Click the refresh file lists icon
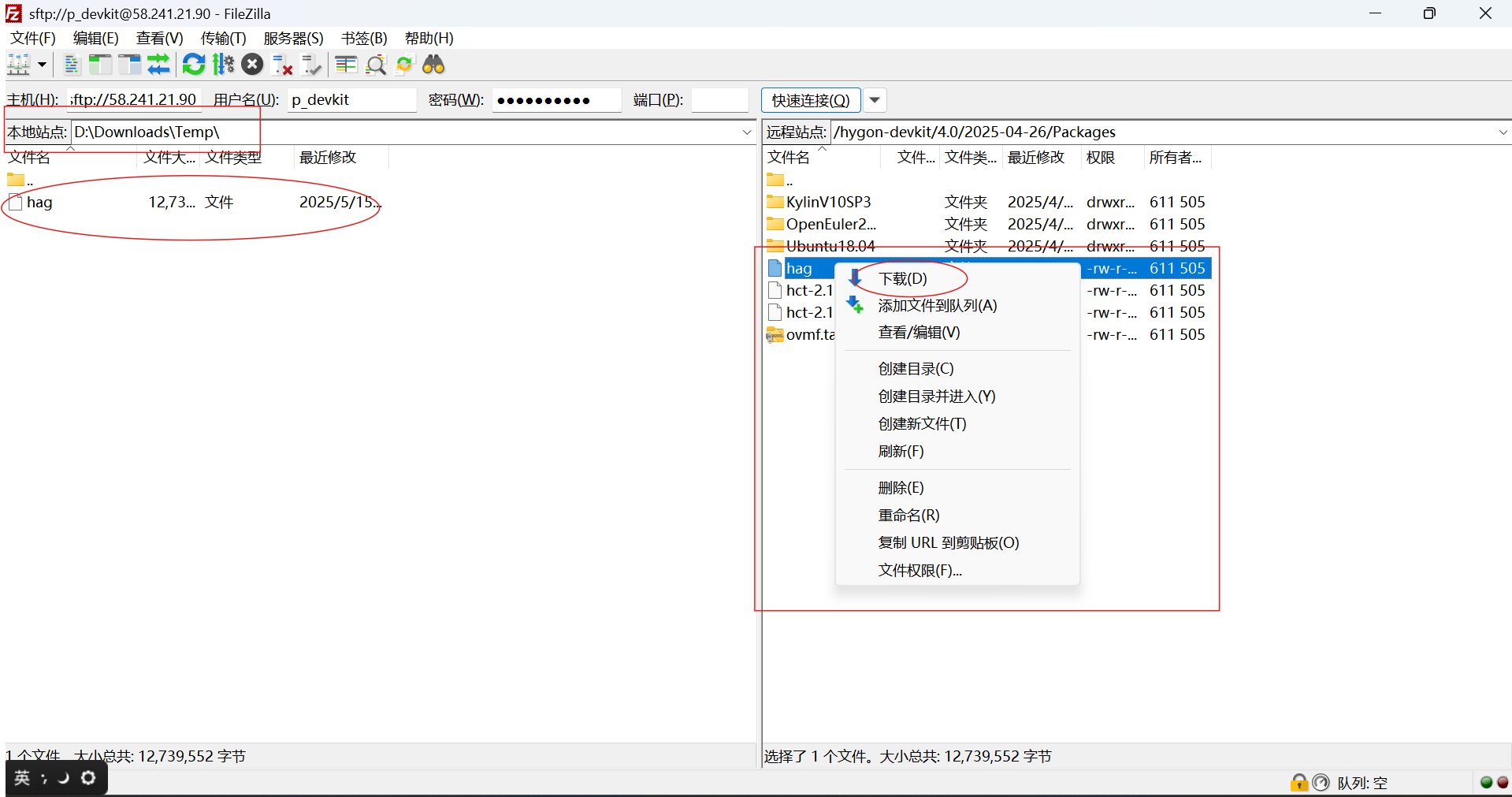This screenshot has width=1512, height=797. pos(193,65)
